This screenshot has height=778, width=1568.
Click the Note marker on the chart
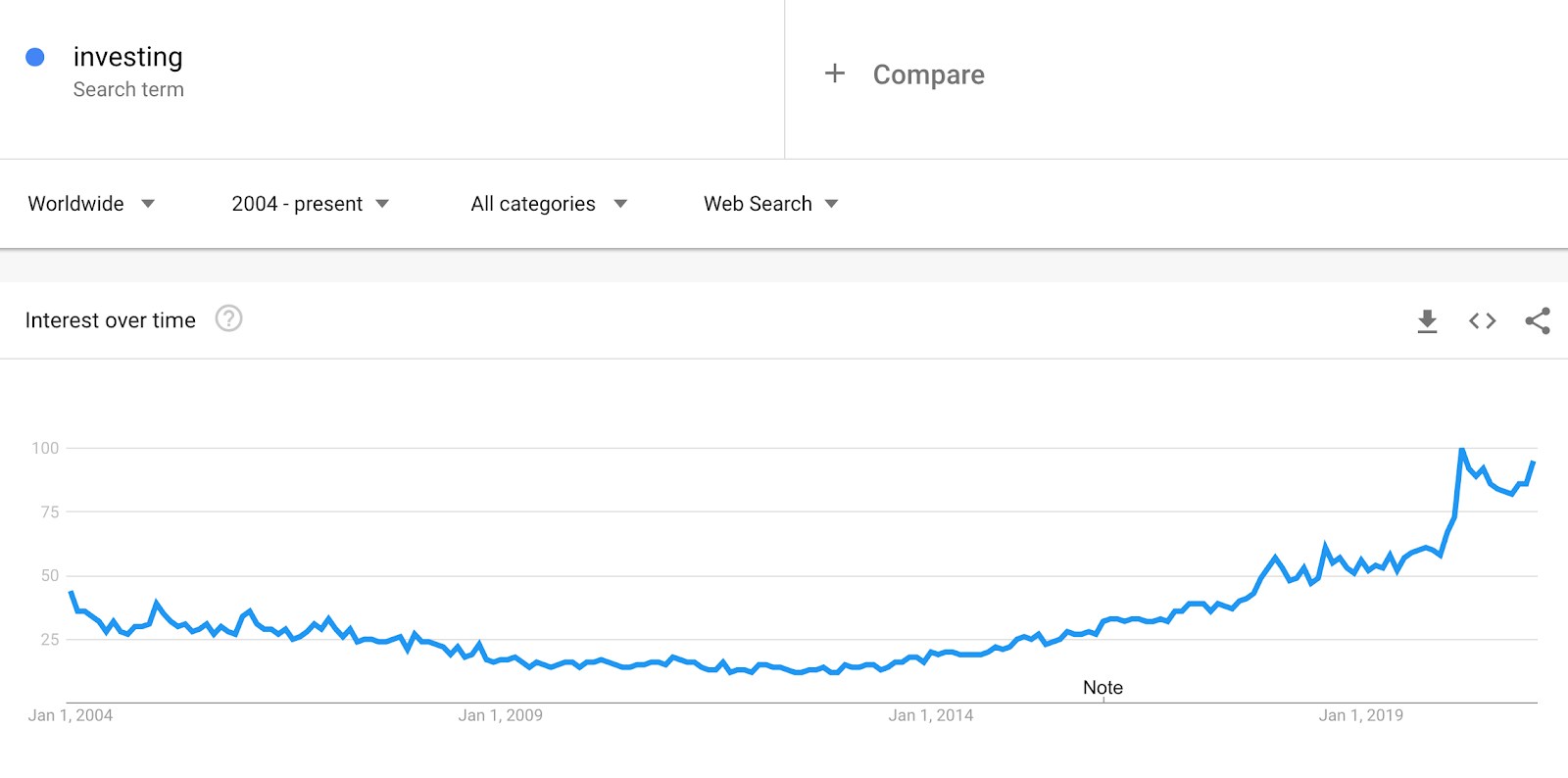[x=1102, y=688]
